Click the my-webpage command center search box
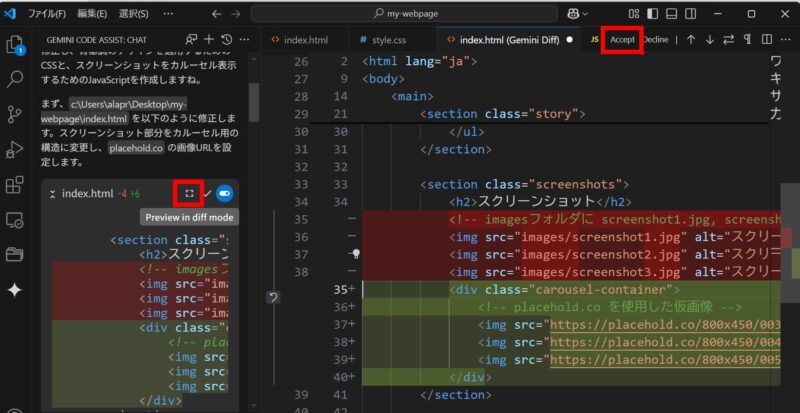 point(405,14)
